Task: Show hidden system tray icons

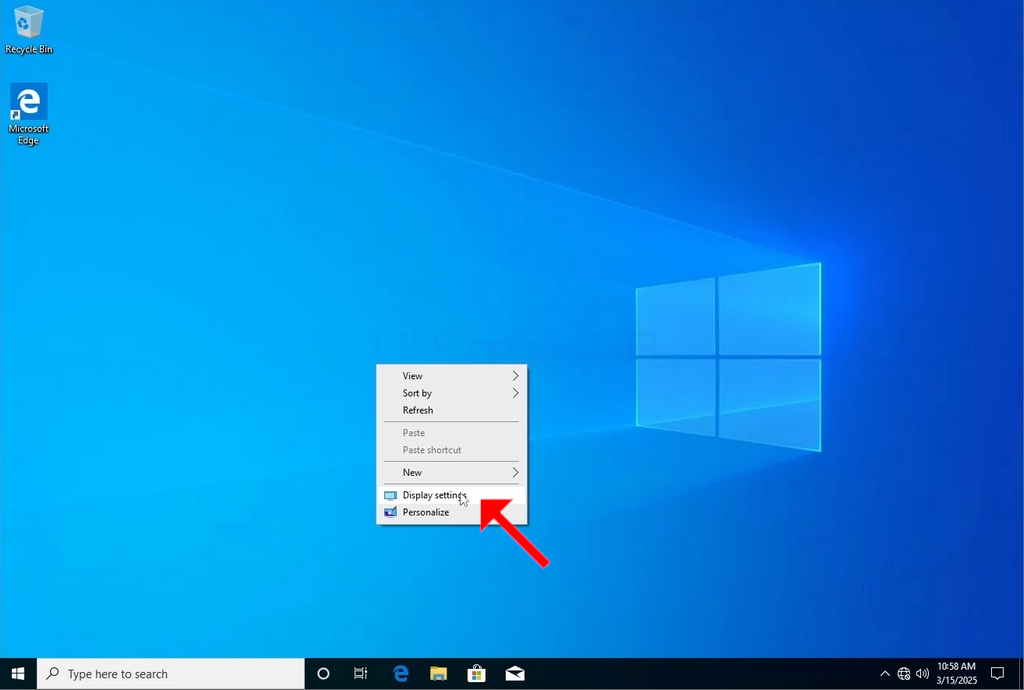Action: coord(885,674)
